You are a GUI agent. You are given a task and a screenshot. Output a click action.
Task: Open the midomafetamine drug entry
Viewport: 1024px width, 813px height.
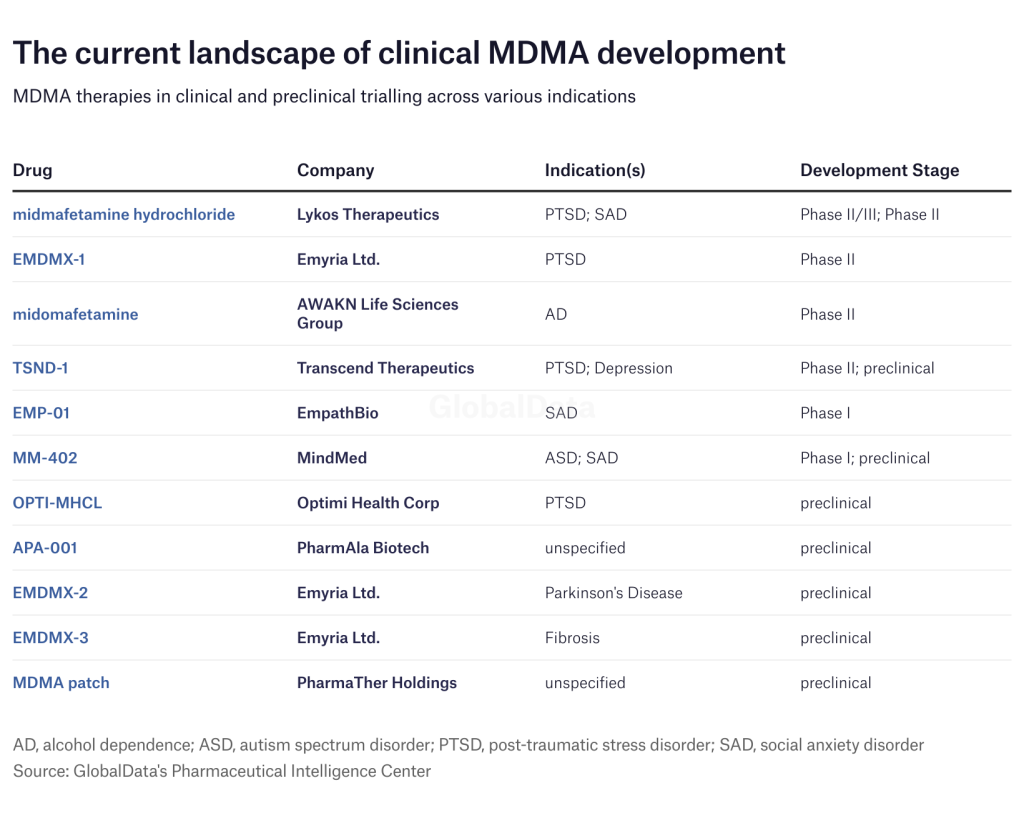tap(76, 314)
